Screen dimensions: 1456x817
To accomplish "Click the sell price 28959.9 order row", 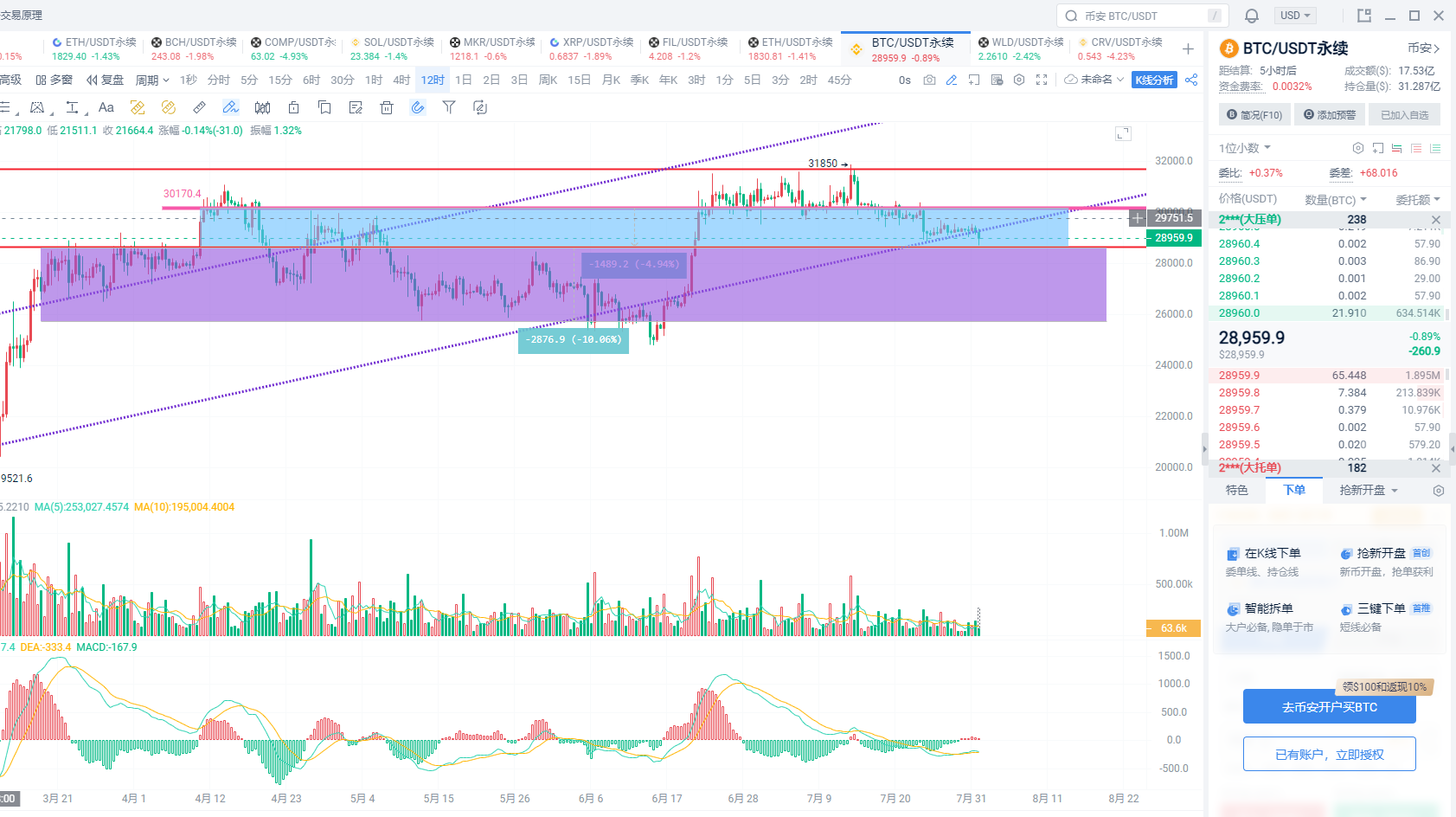I will 1330,376.
